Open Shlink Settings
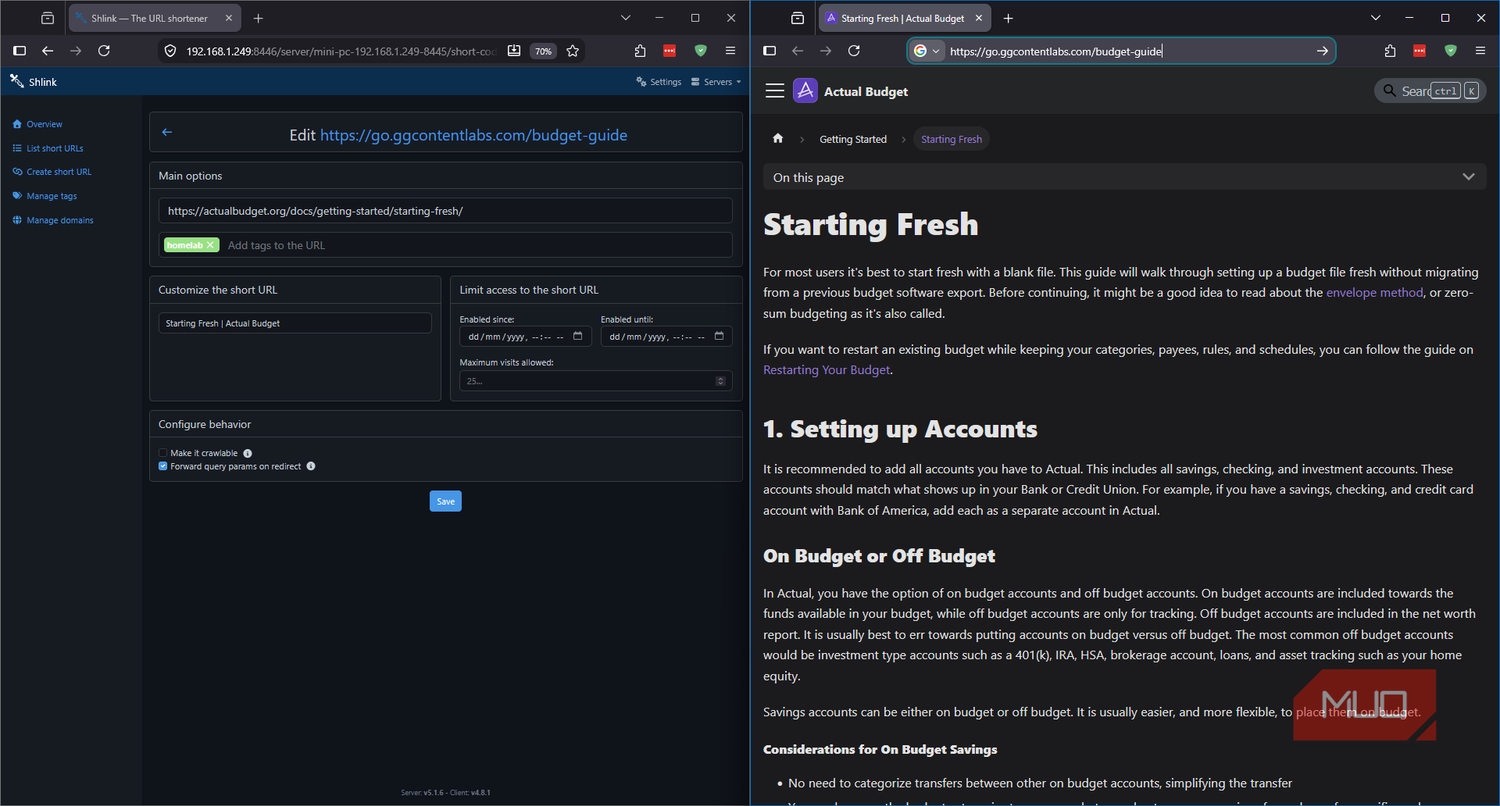The image size is (1500, 806). pos(659,82)
